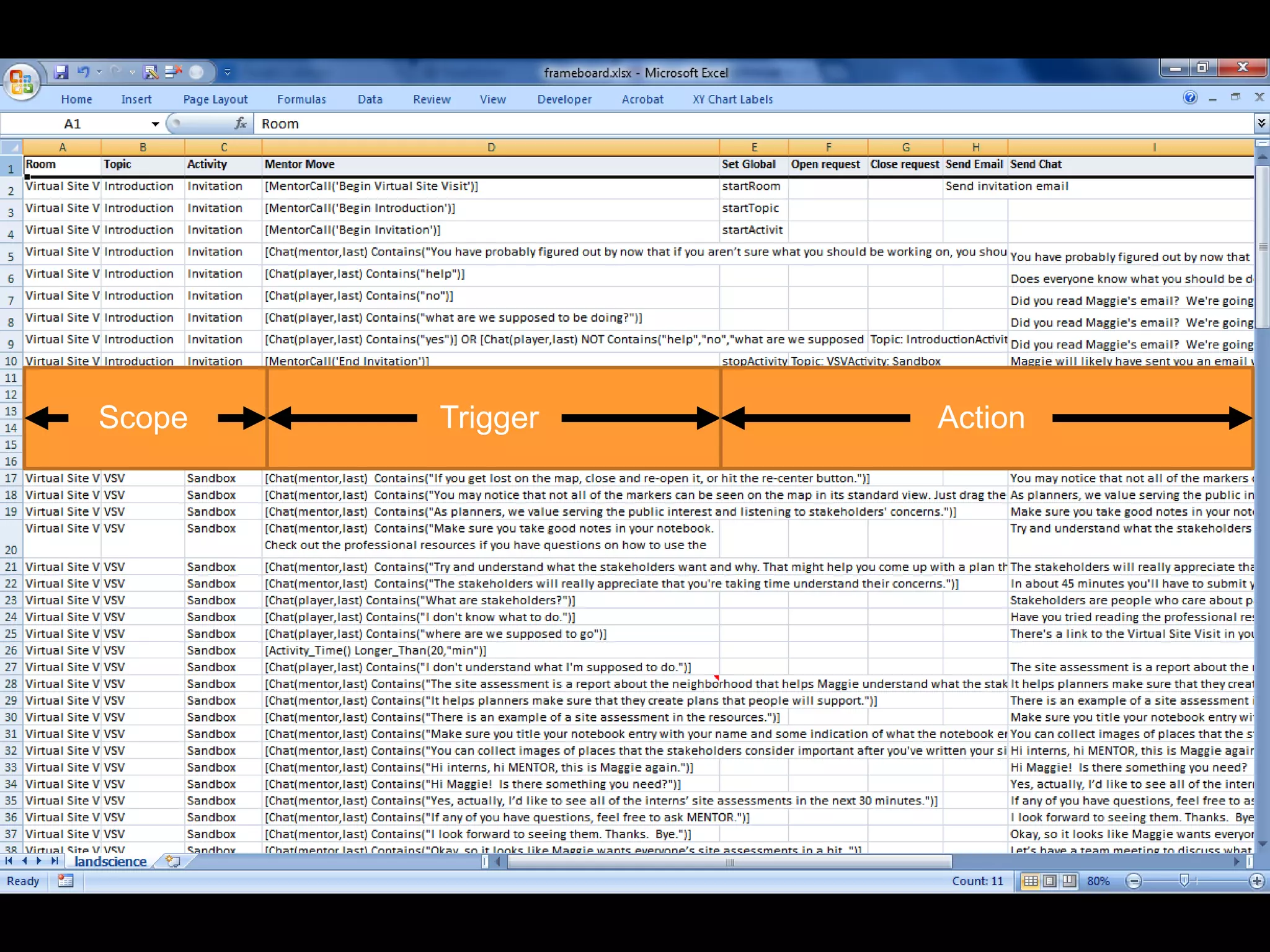The width and height of the screenshot is (1270, 952).
Task: Switch to Page Break Preview mode
Action: (x=1069, y=881)
